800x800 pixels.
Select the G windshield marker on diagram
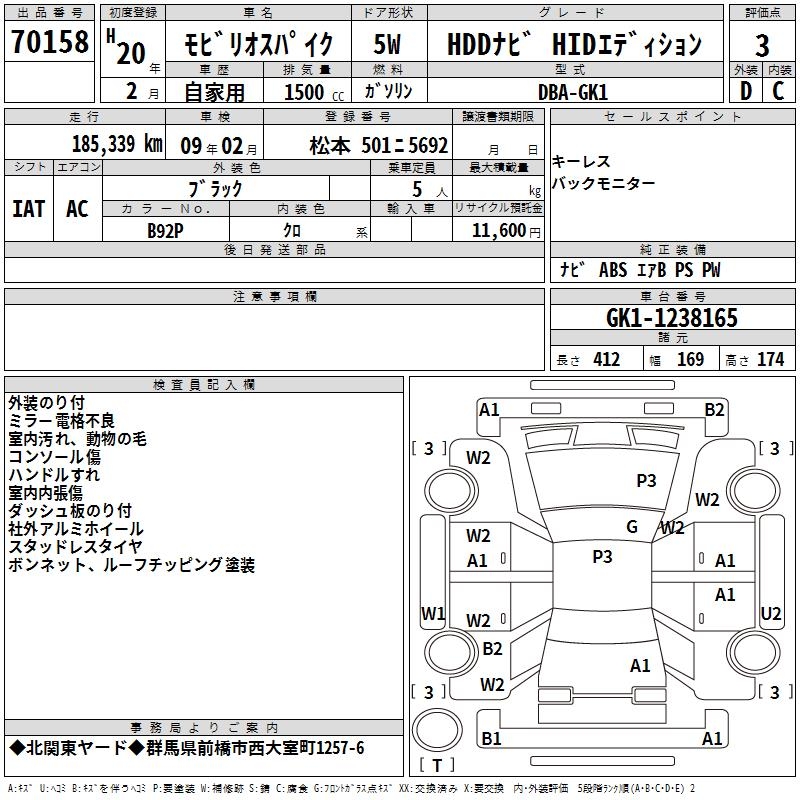(x=632, y=527)
